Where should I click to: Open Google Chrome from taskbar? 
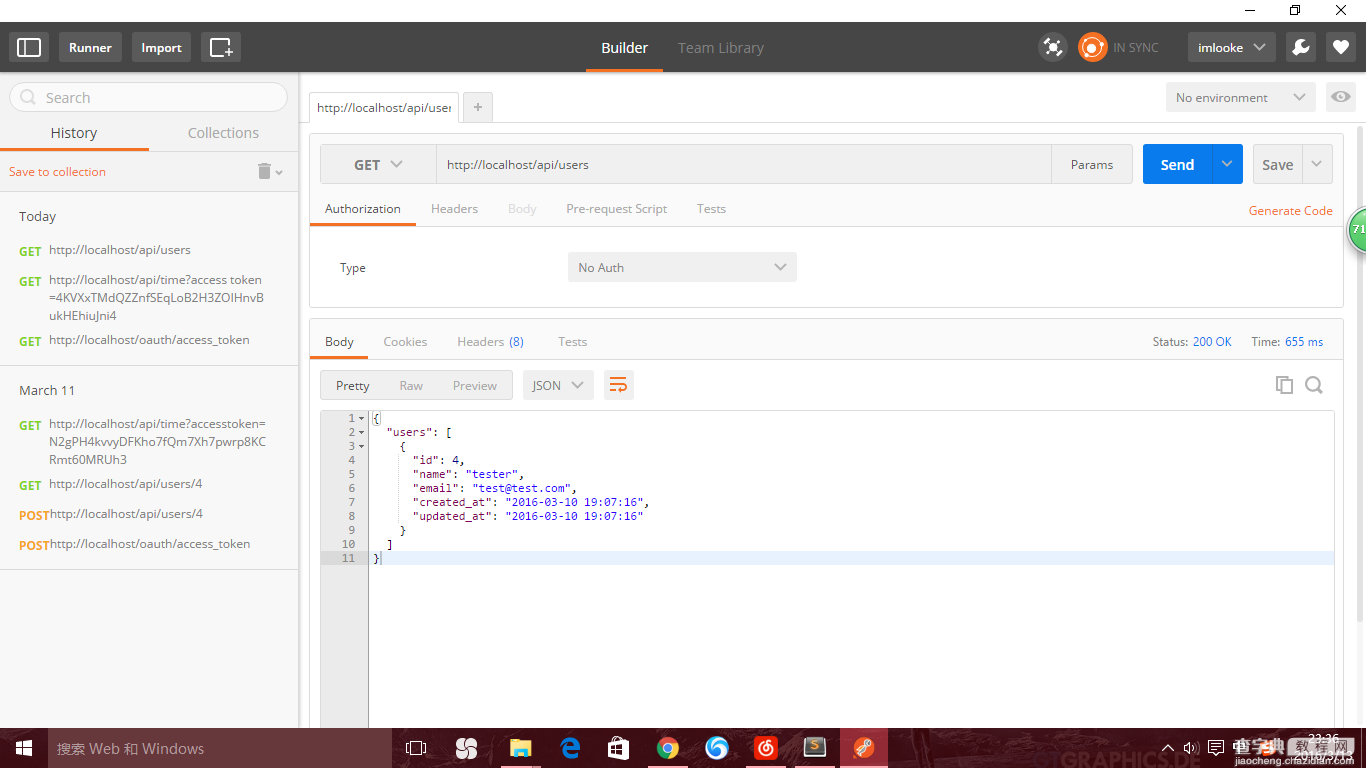click(668, 748)
